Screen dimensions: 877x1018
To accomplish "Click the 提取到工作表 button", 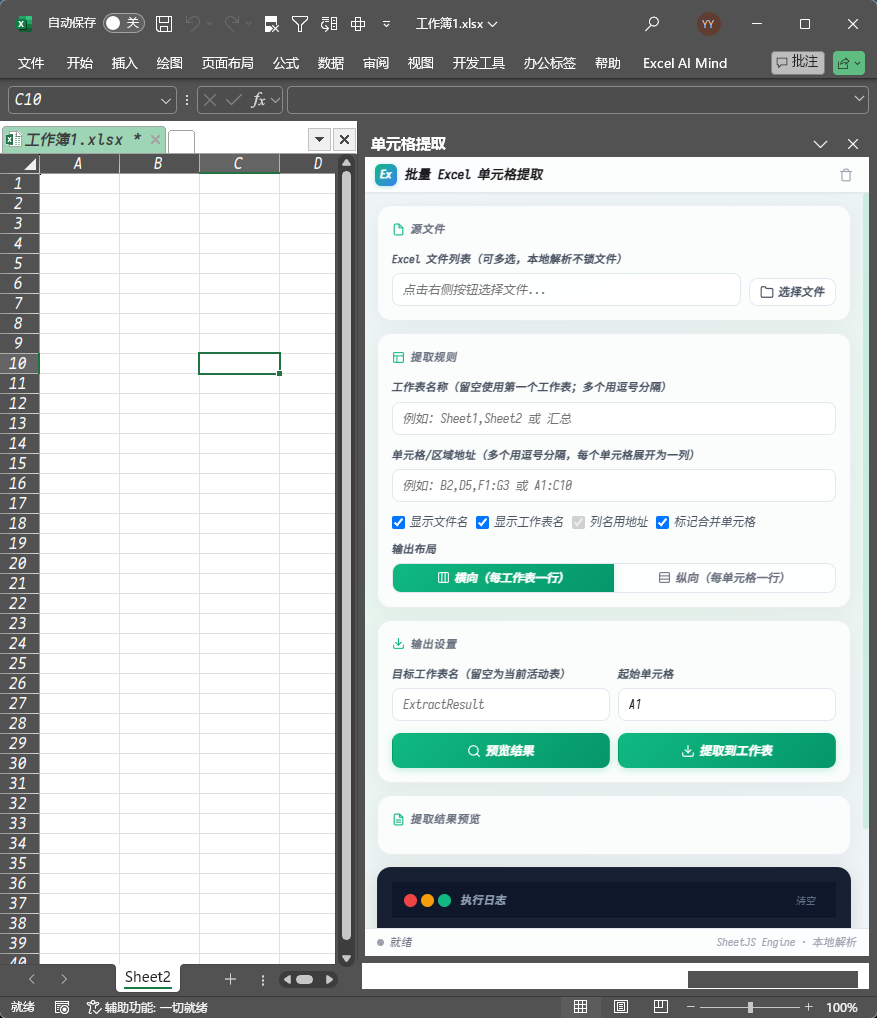I will 726,751.
